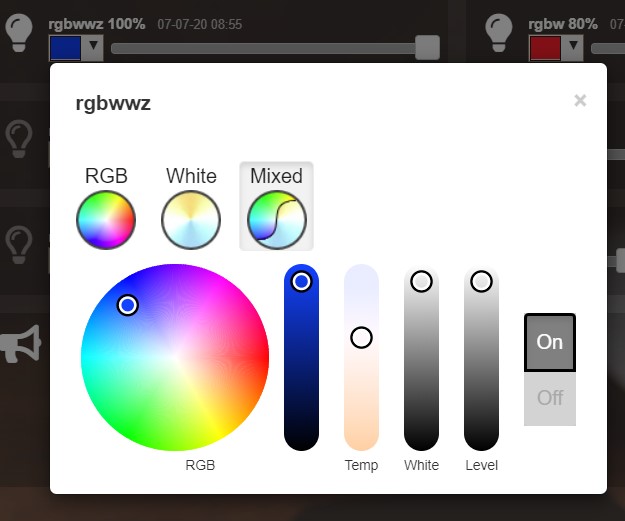Turn the light On
The width and height of the screenshot is (625, 521).
550,342
